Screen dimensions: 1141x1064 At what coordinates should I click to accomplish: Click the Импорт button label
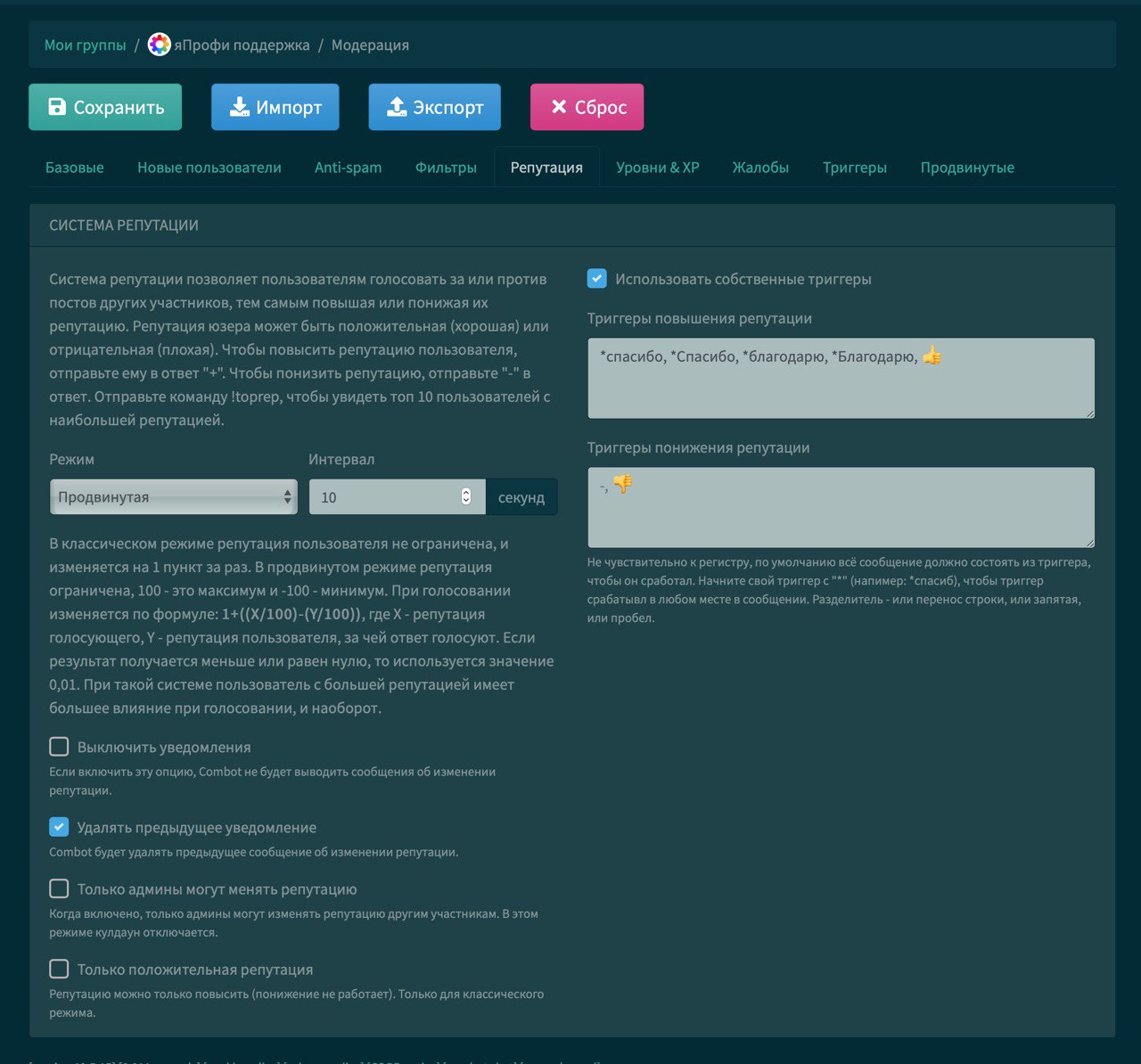tap(289, 108)
